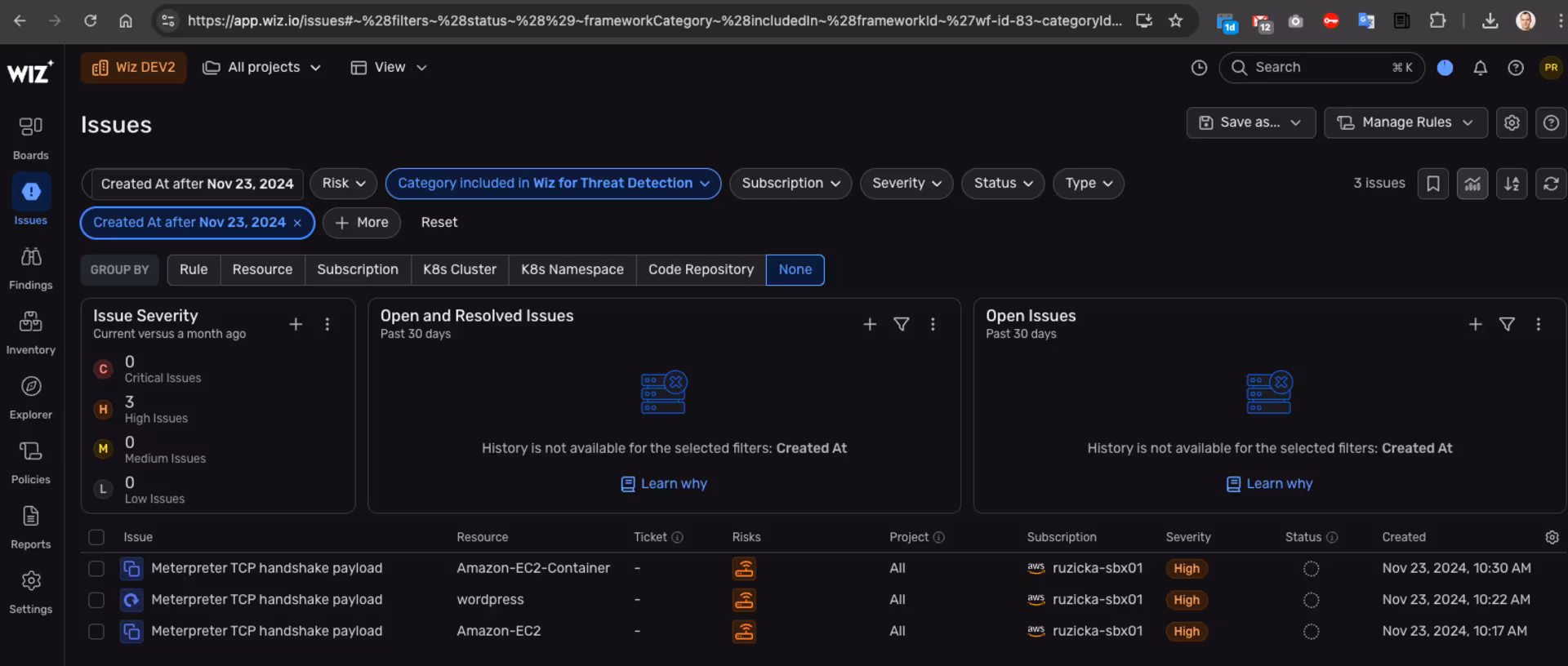Screen dimensions: 1568x666
Task: Expand the Severity filter dropdown
Action: (906, 184)
